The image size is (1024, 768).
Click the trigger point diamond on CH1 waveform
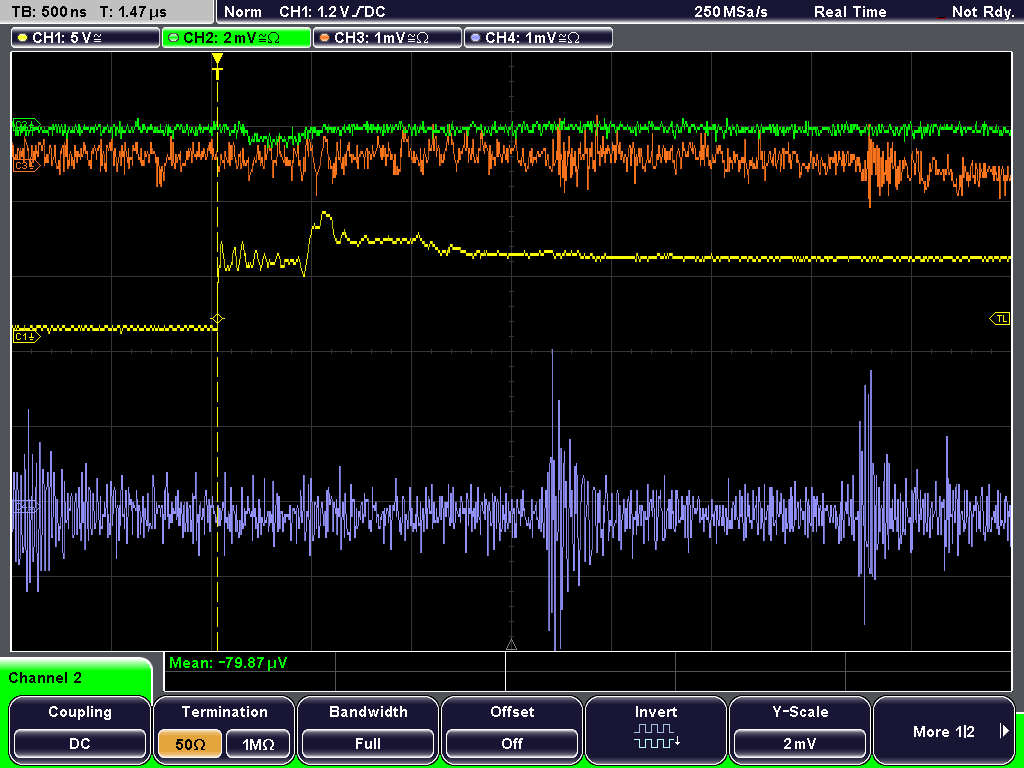coord(217,319)
